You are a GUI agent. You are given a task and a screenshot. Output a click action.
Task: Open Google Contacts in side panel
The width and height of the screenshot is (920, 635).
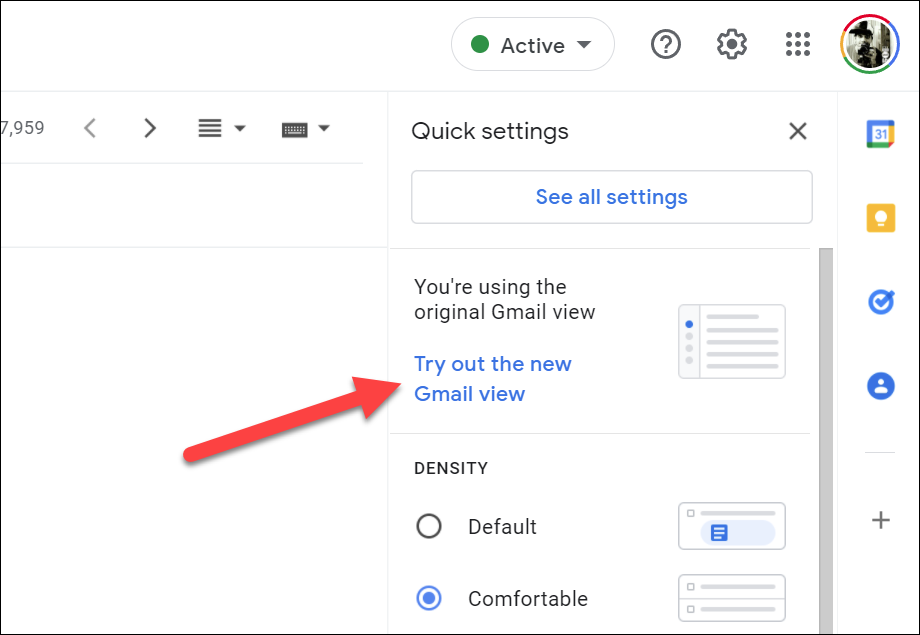point(880,386)
